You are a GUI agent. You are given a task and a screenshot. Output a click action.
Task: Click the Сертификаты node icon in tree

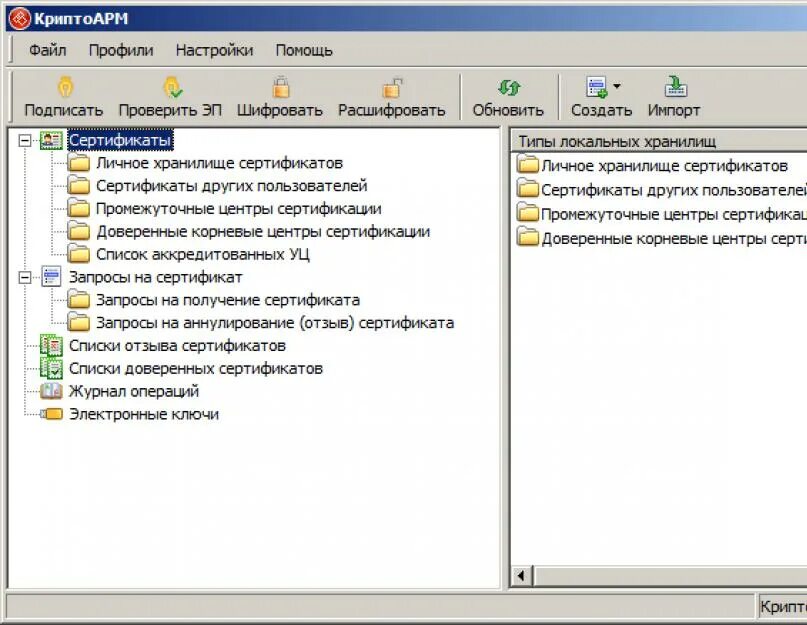pos(51,140)
